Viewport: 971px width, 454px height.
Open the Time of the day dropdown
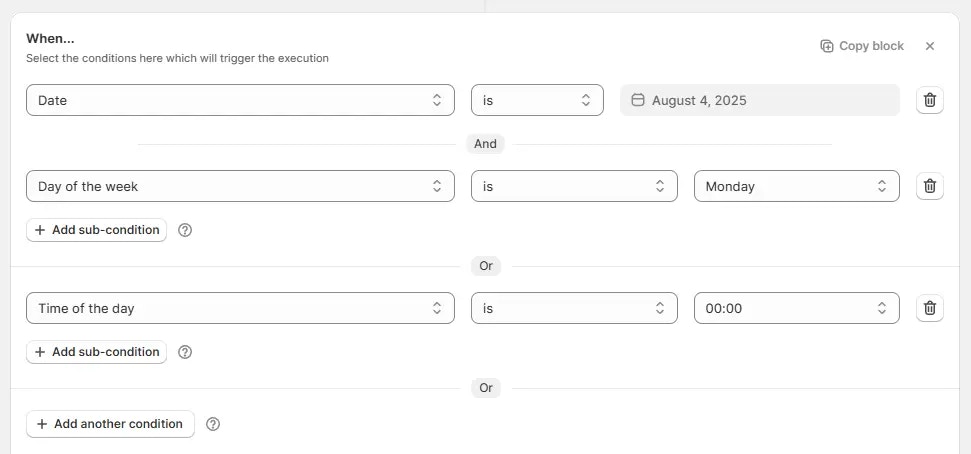pyautogui.click(x=240, y=308)
